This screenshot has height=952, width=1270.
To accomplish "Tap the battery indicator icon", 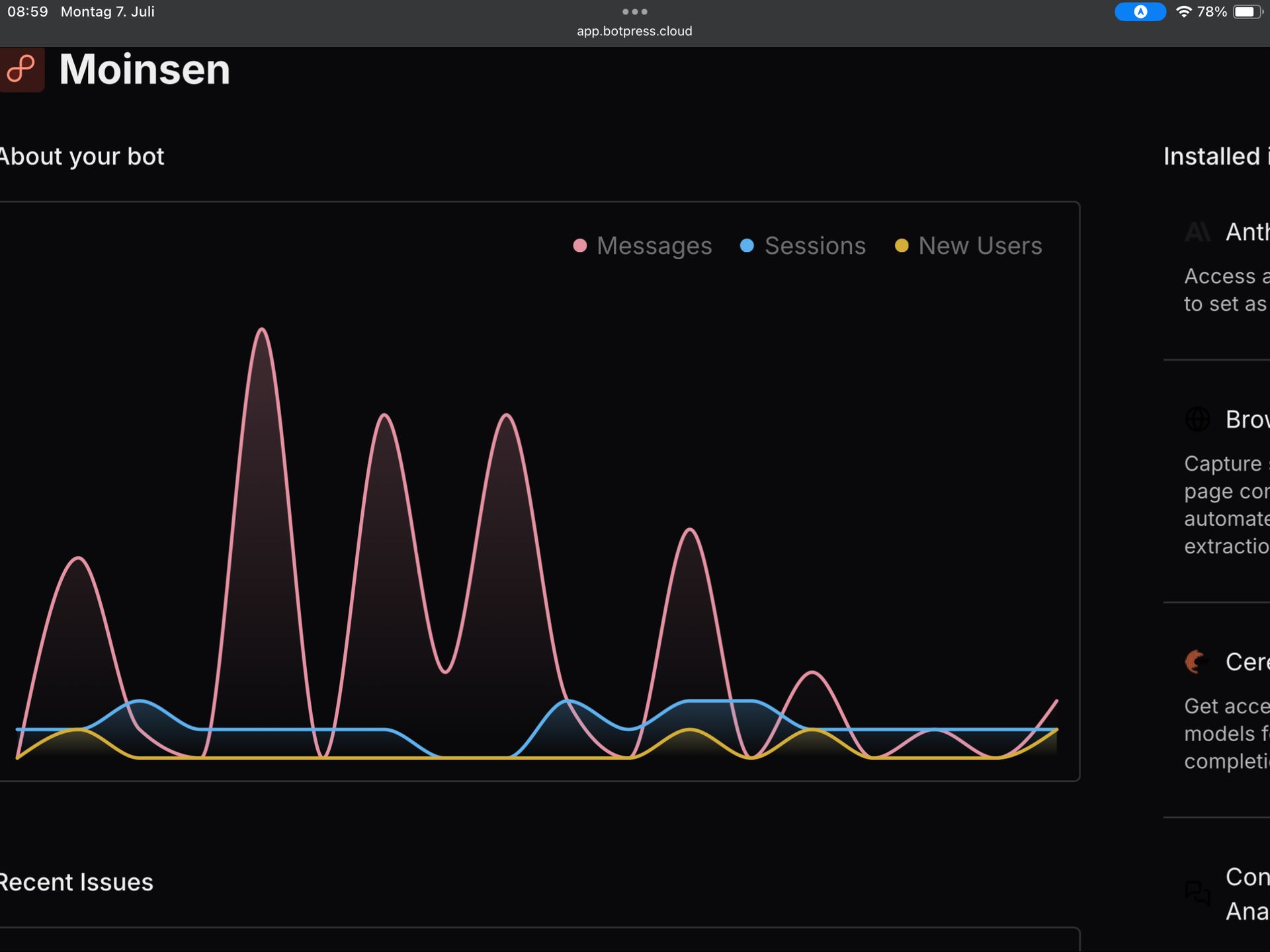I will pyautogui.click(x=1248, y=12).
